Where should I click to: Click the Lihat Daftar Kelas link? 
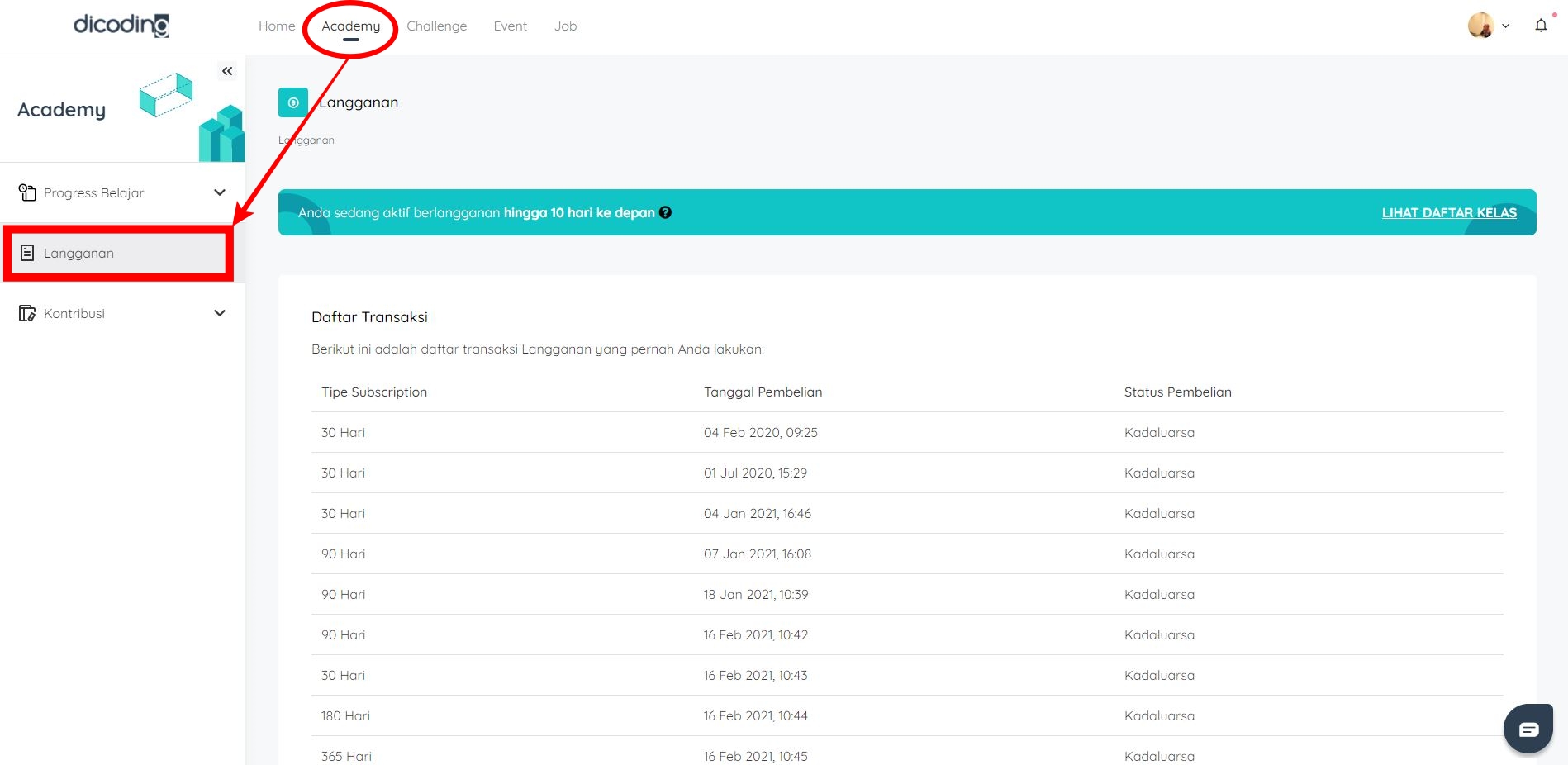pos(1449,212)
